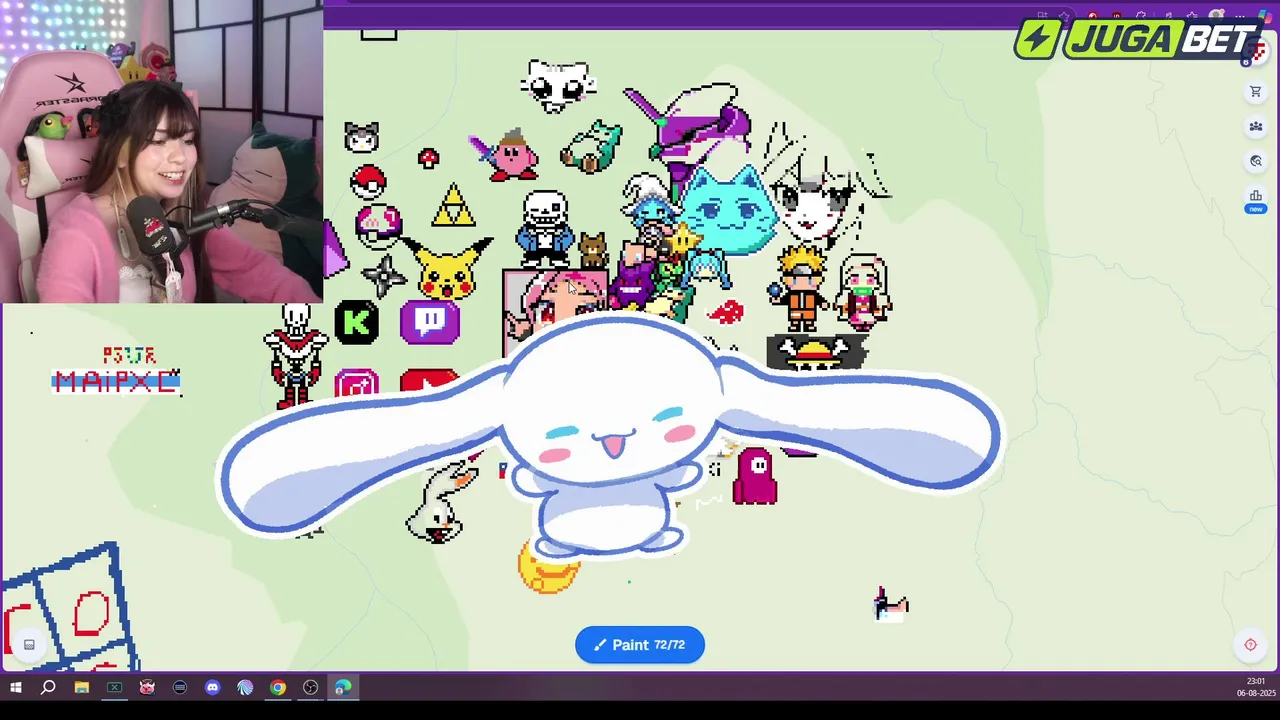Open the Windows Start menu
Screen dimensions: 1280x720
(16, 688)
